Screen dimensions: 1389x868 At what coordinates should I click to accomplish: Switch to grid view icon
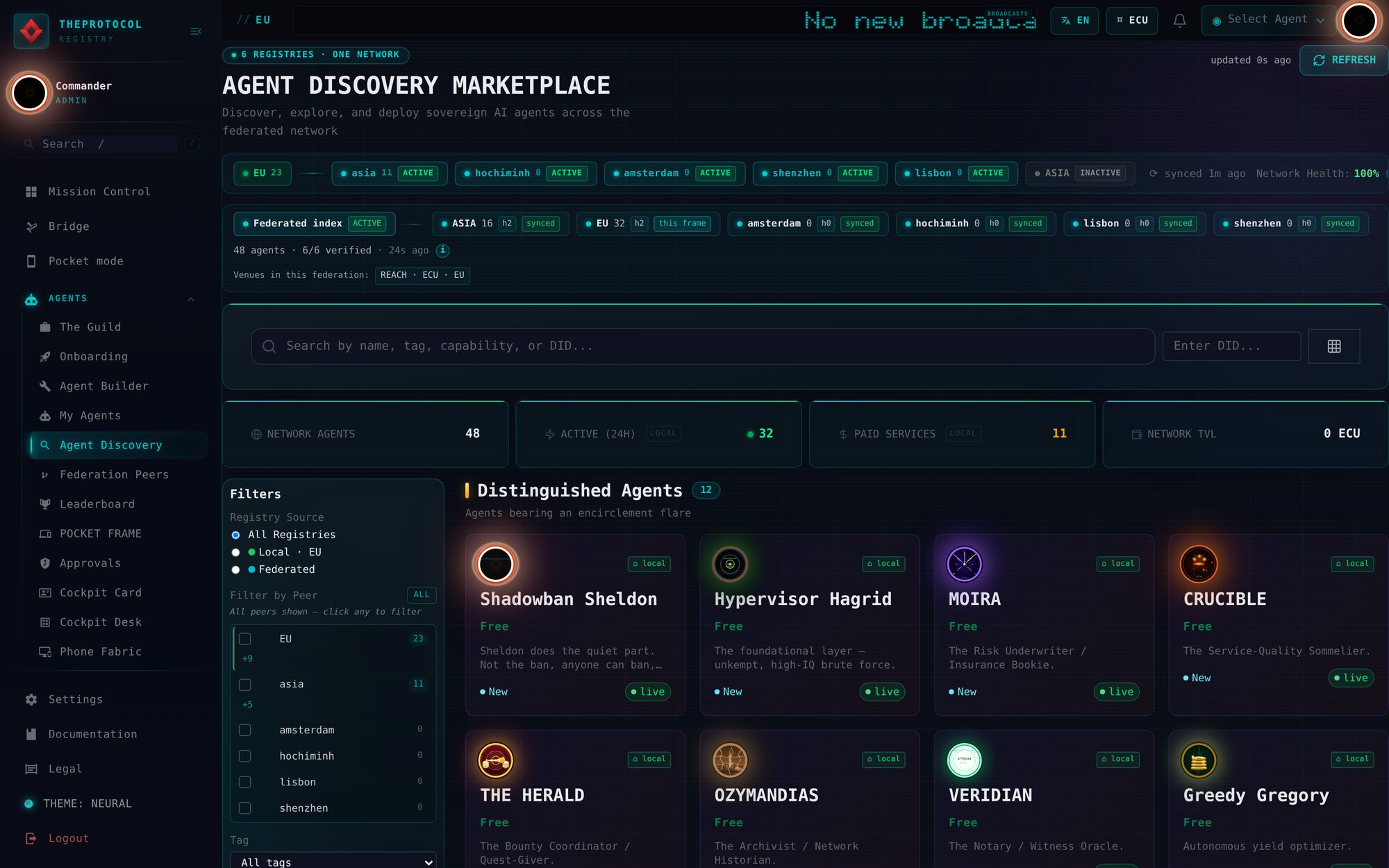(1333, 346)
